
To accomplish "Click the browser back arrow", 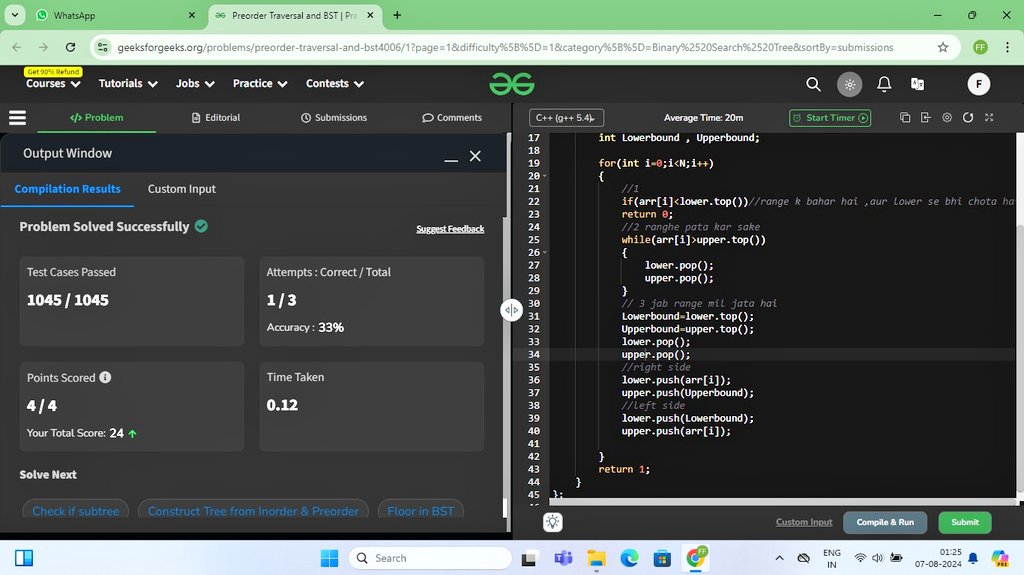I will pyautogui.click(x=17, y=47).
